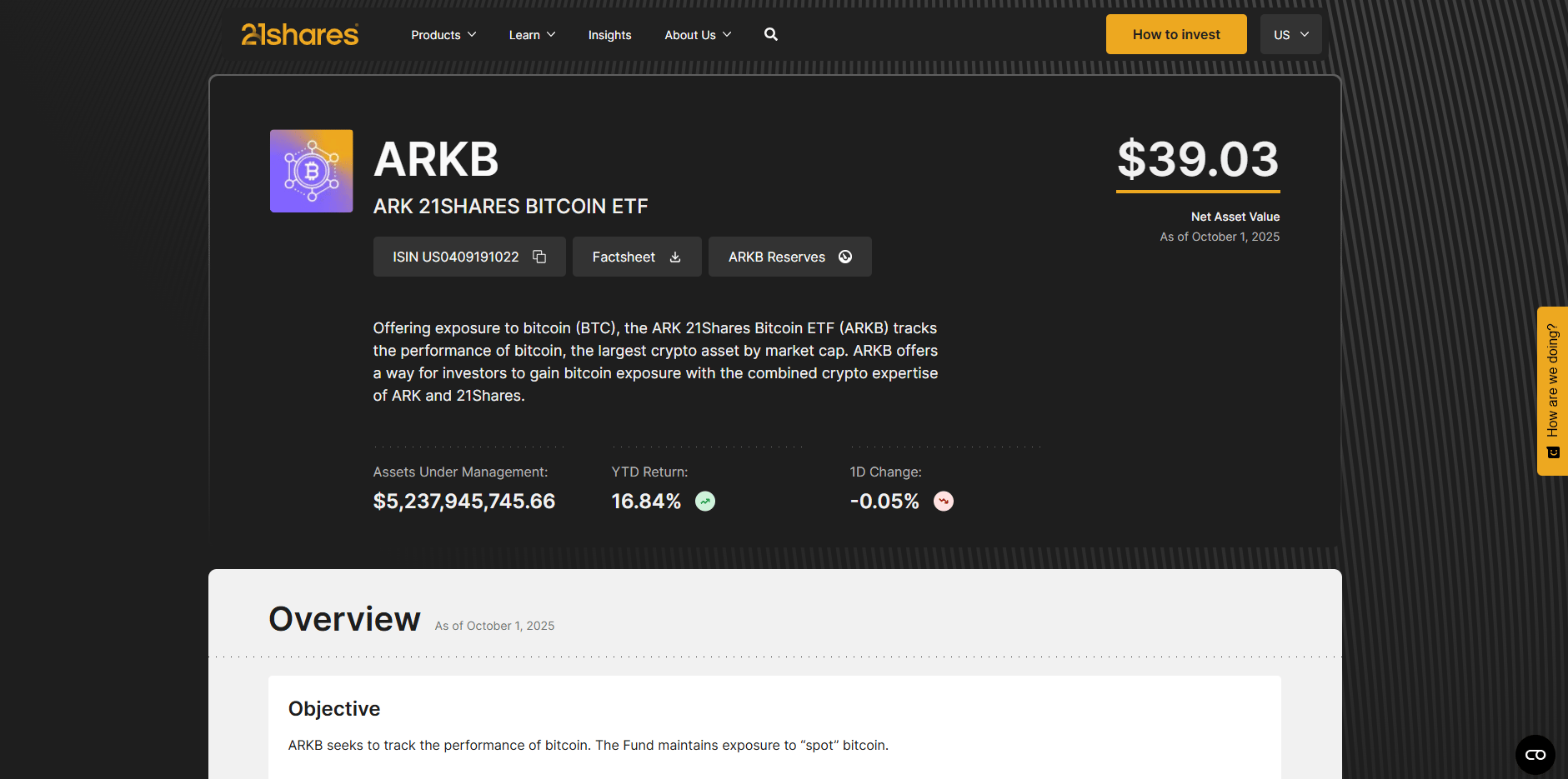Open ARKB Reserves
The height and width of the screenshot is (779, 1568).
pos(790,257)
